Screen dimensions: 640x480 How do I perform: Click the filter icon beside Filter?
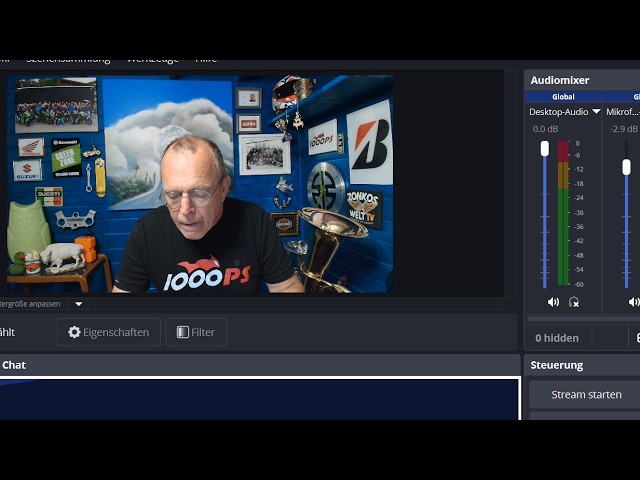pos(182,332)
